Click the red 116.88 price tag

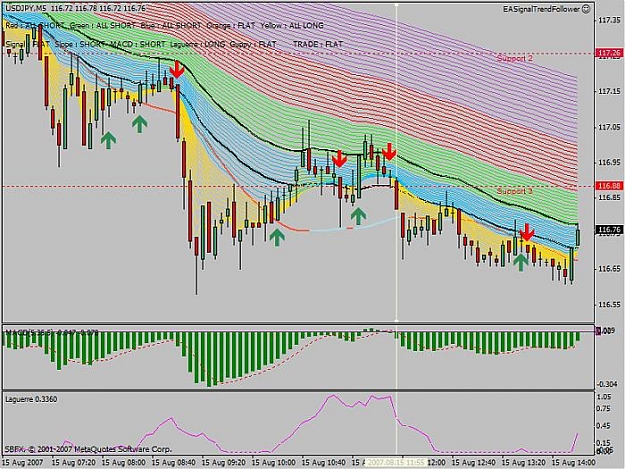610,186
